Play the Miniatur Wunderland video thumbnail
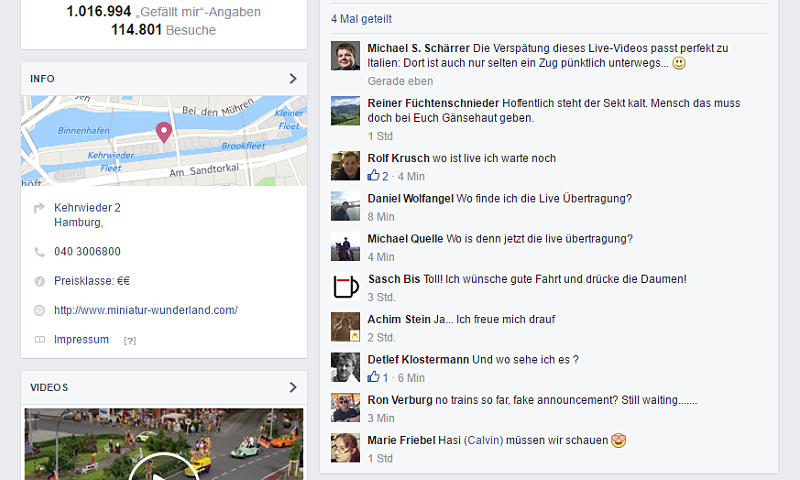 click(x=164, y=444)
